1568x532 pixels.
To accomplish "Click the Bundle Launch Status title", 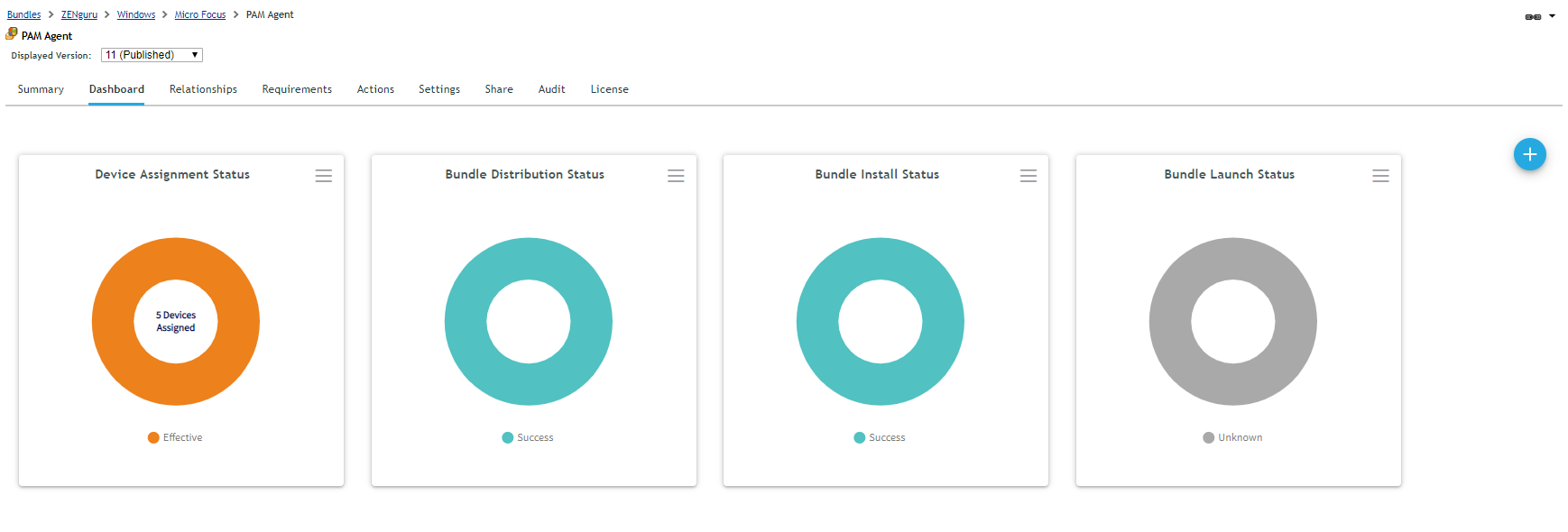I will click(x=1230, y=174).
